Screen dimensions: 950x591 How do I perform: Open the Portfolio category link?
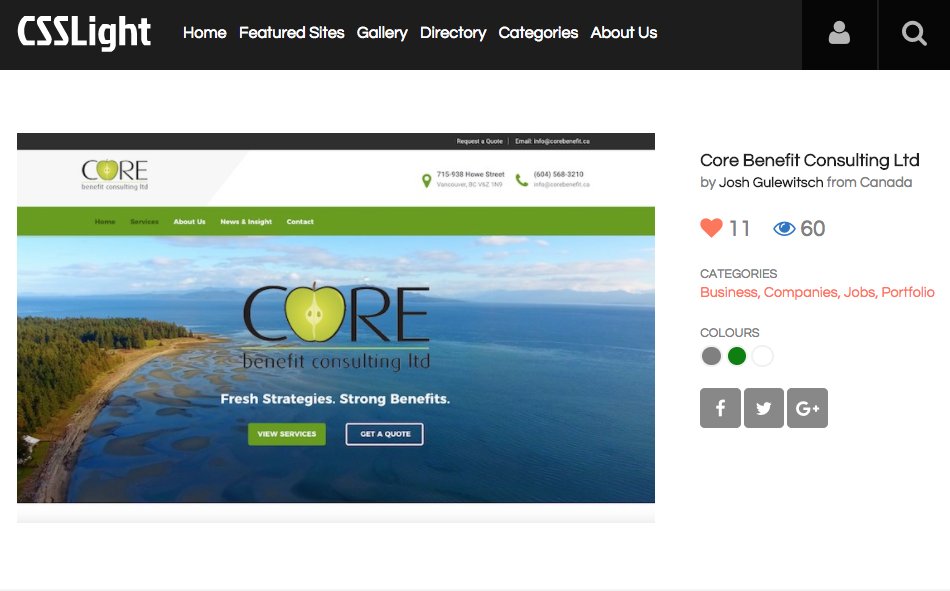[x=908, y=292]
